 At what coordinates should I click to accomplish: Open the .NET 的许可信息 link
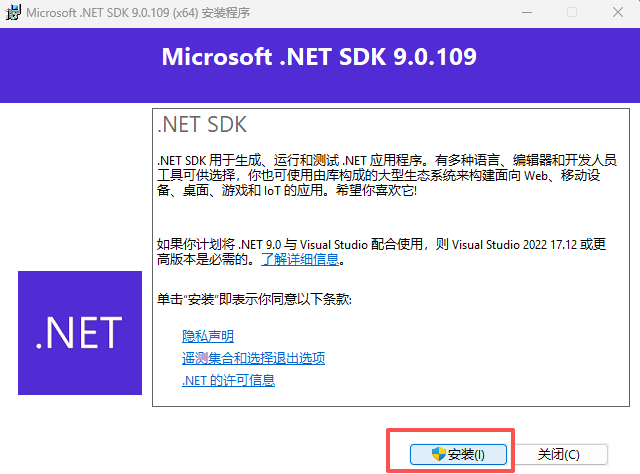pyautogui.click(x=229, y=380)
